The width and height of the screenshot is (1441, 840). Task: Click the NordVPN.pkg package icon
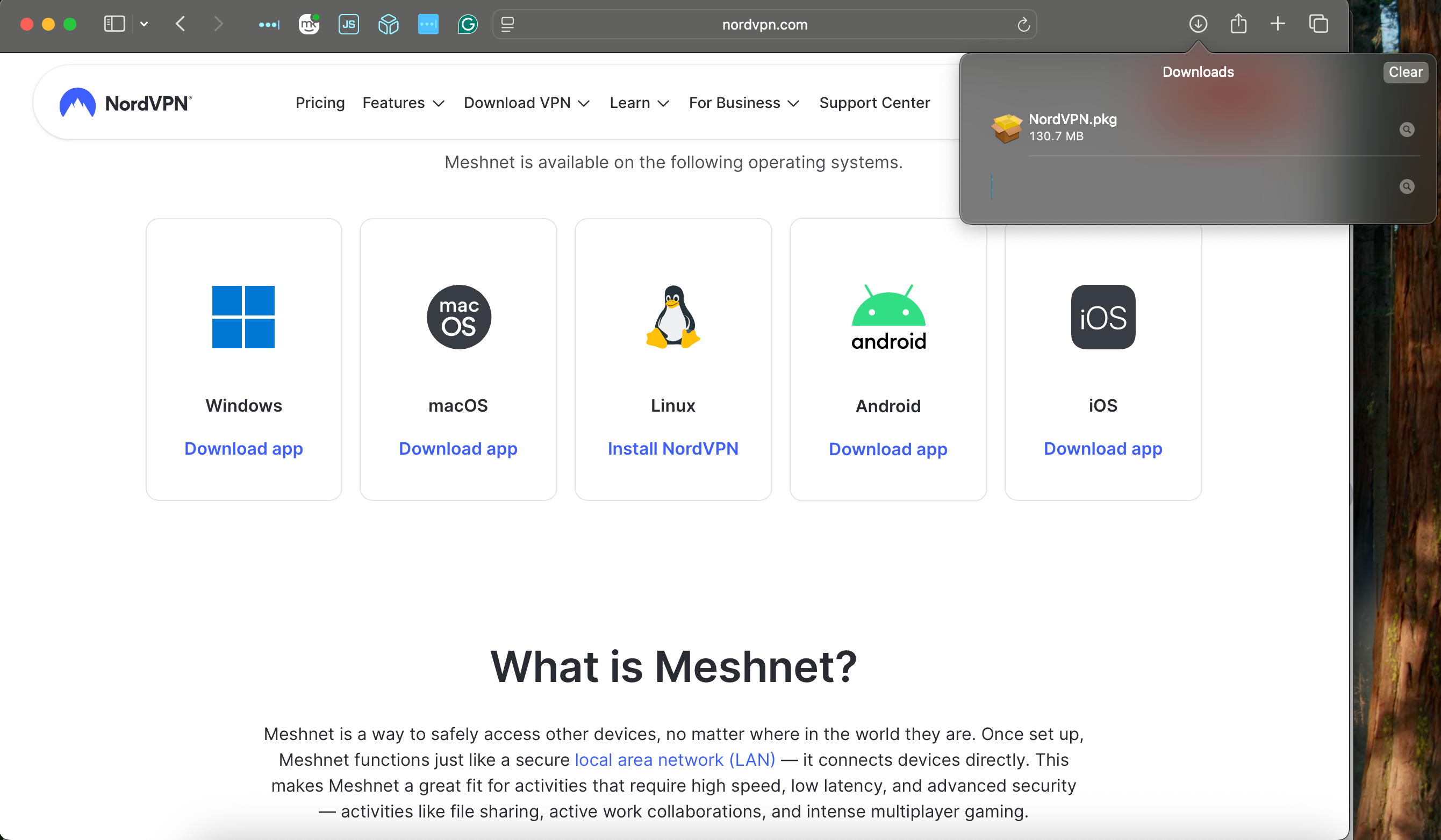coord(1006,127)
